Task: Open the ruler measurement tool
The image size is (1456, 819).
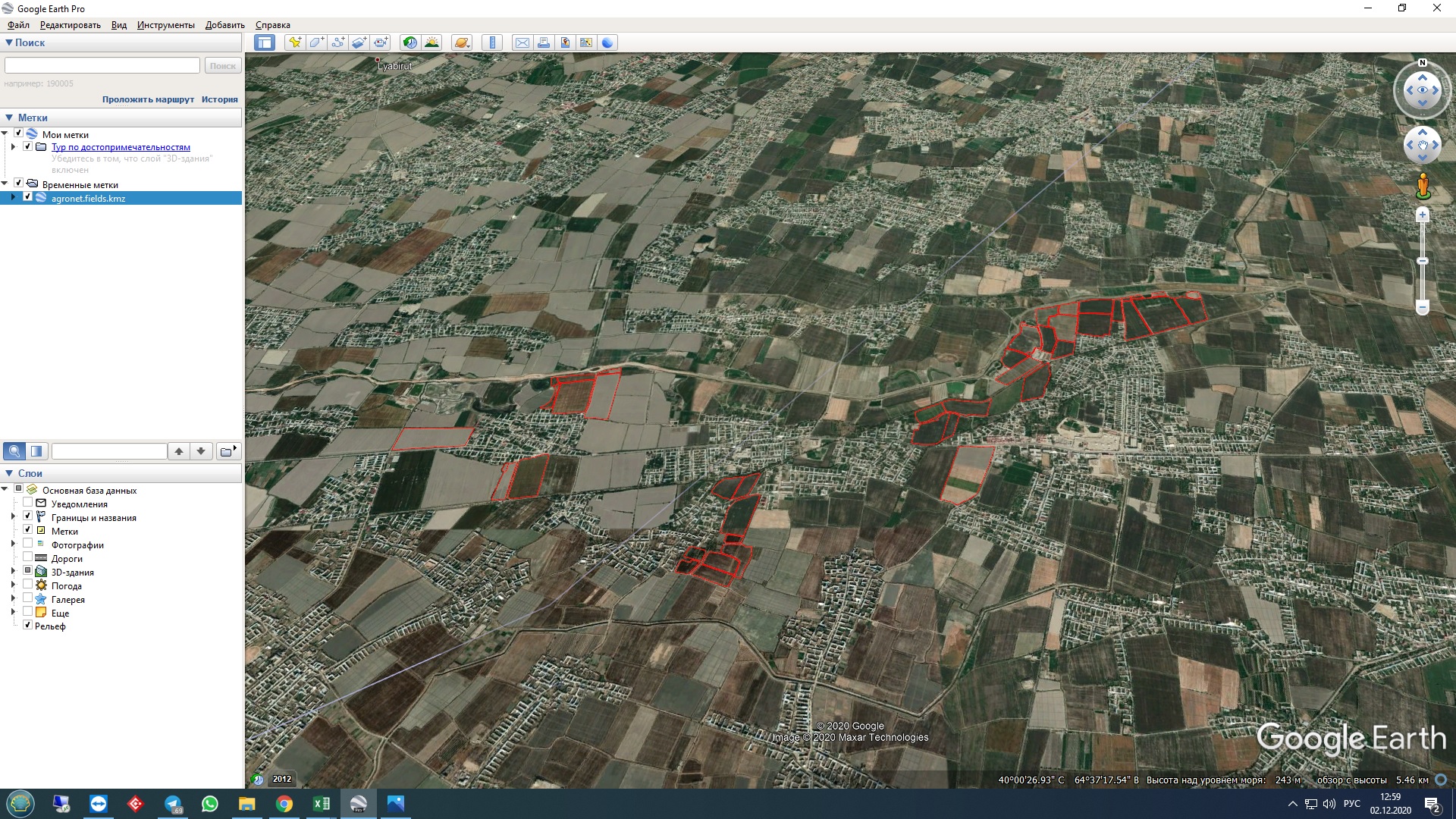Action: 492,42
